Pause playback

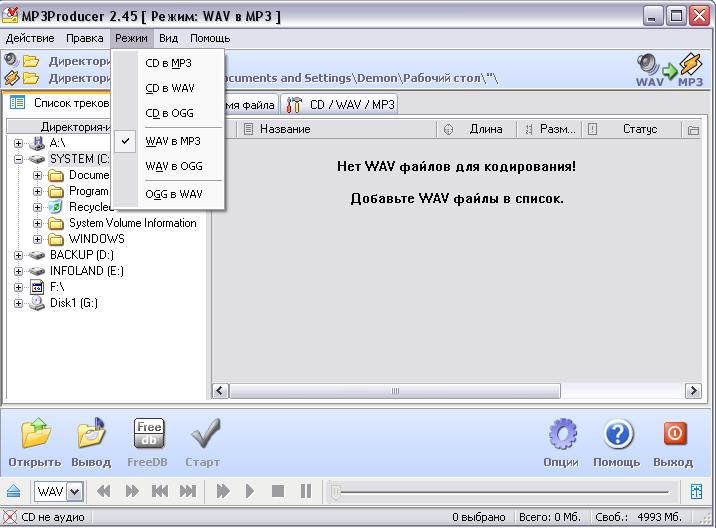coord(306,491)
